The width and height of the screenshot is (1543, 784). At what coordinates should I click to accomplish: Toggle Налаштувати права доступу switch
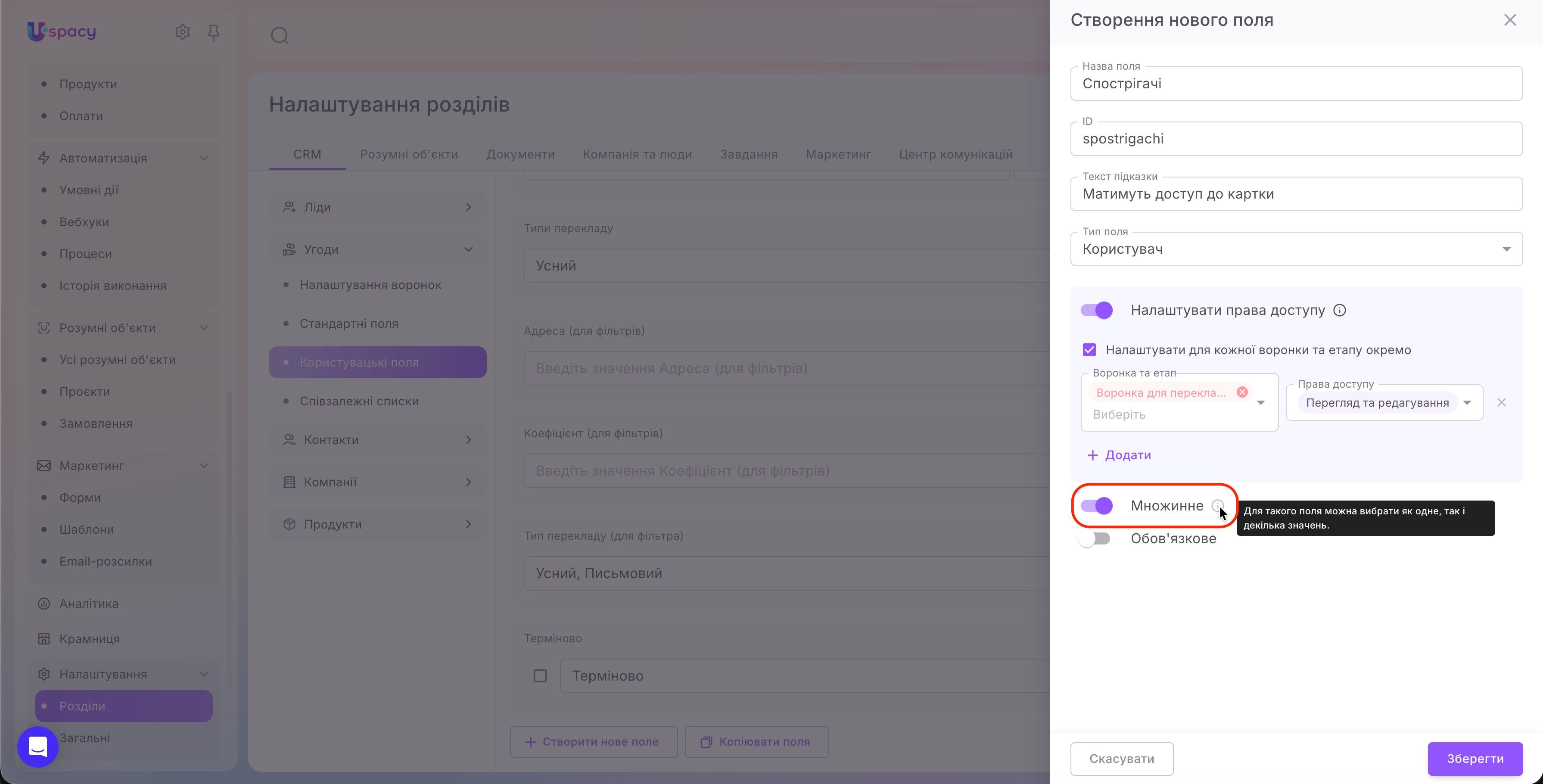[1097, 310]
